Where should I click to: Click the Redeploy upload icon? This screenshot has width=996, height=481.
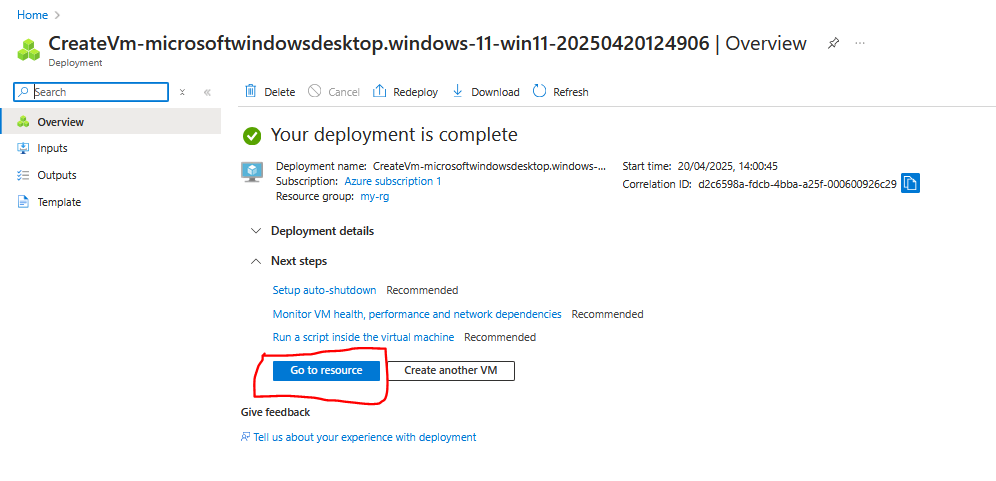379,91
